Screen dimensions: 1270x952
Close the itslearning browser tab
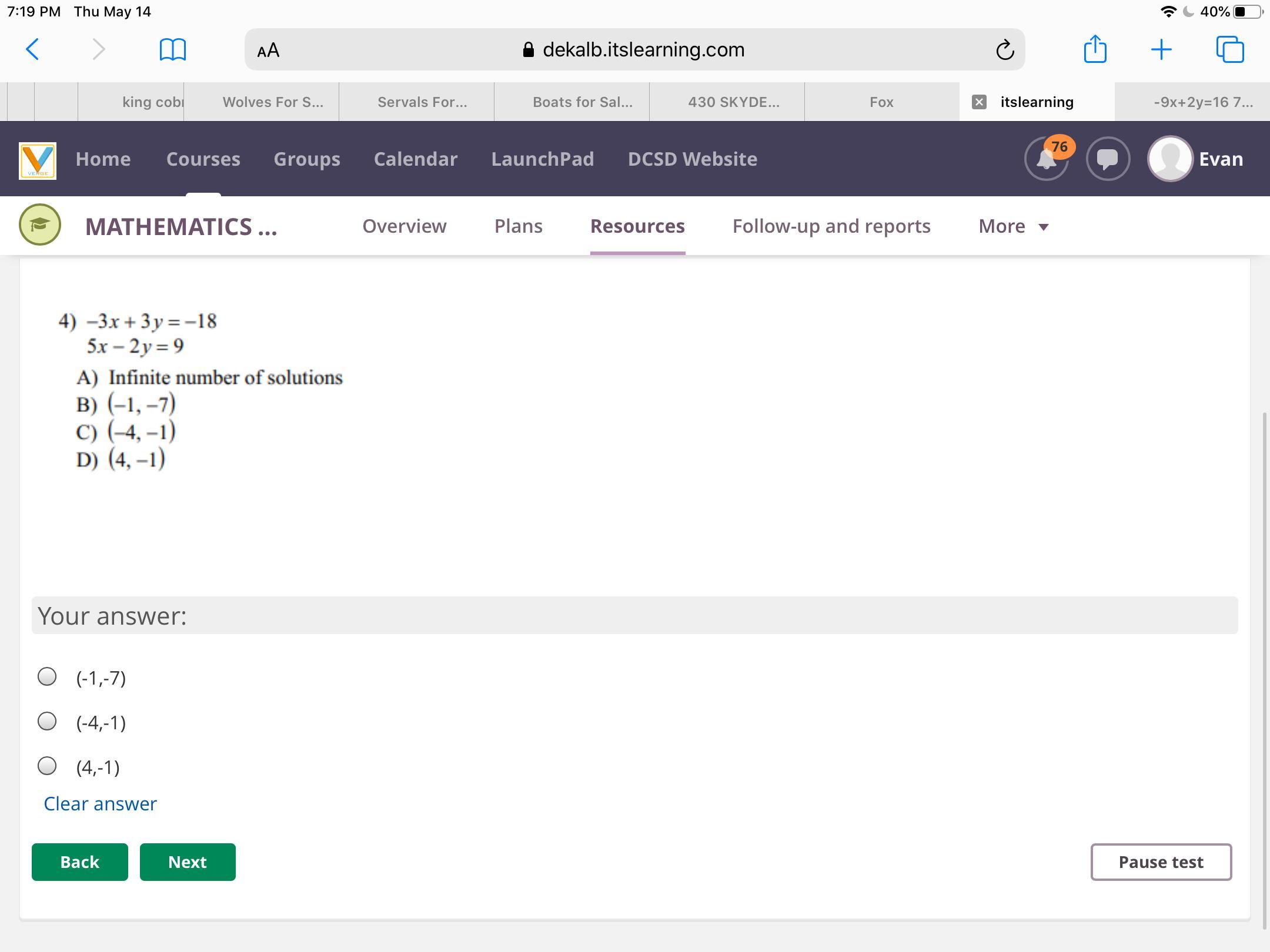[979, 102]
